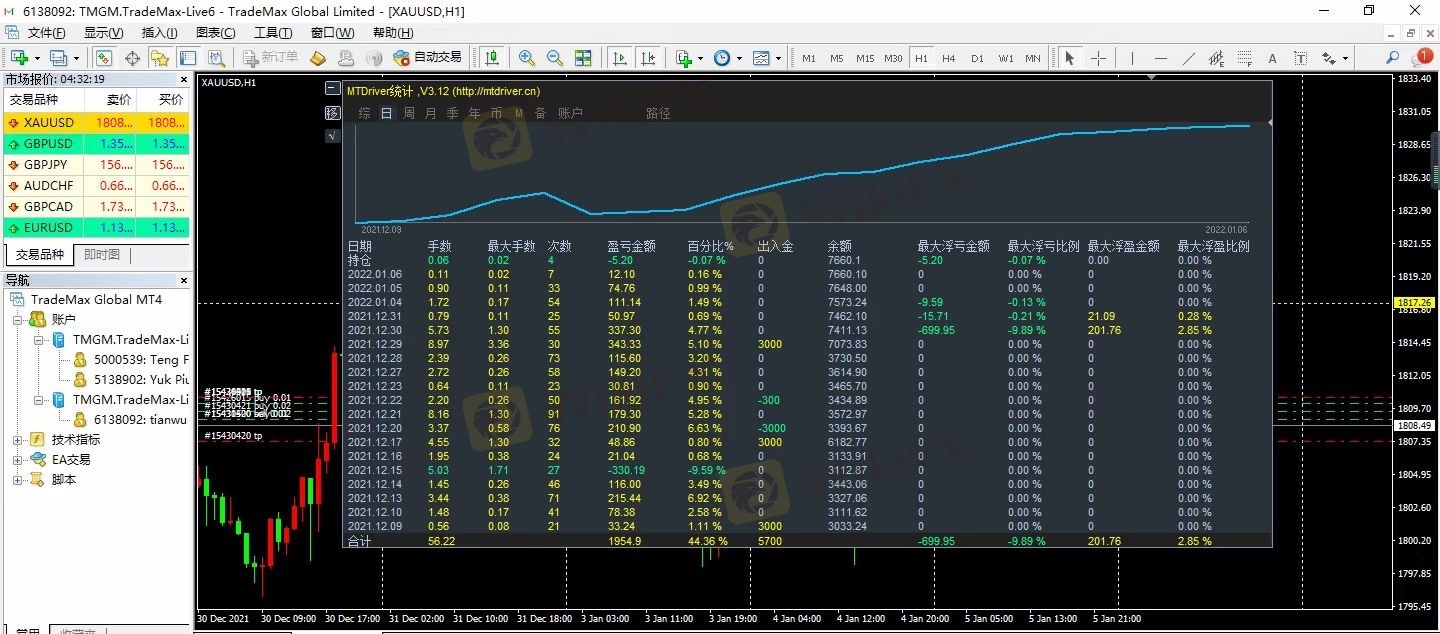Select the crosshair cursor tool

point(1098,58)
